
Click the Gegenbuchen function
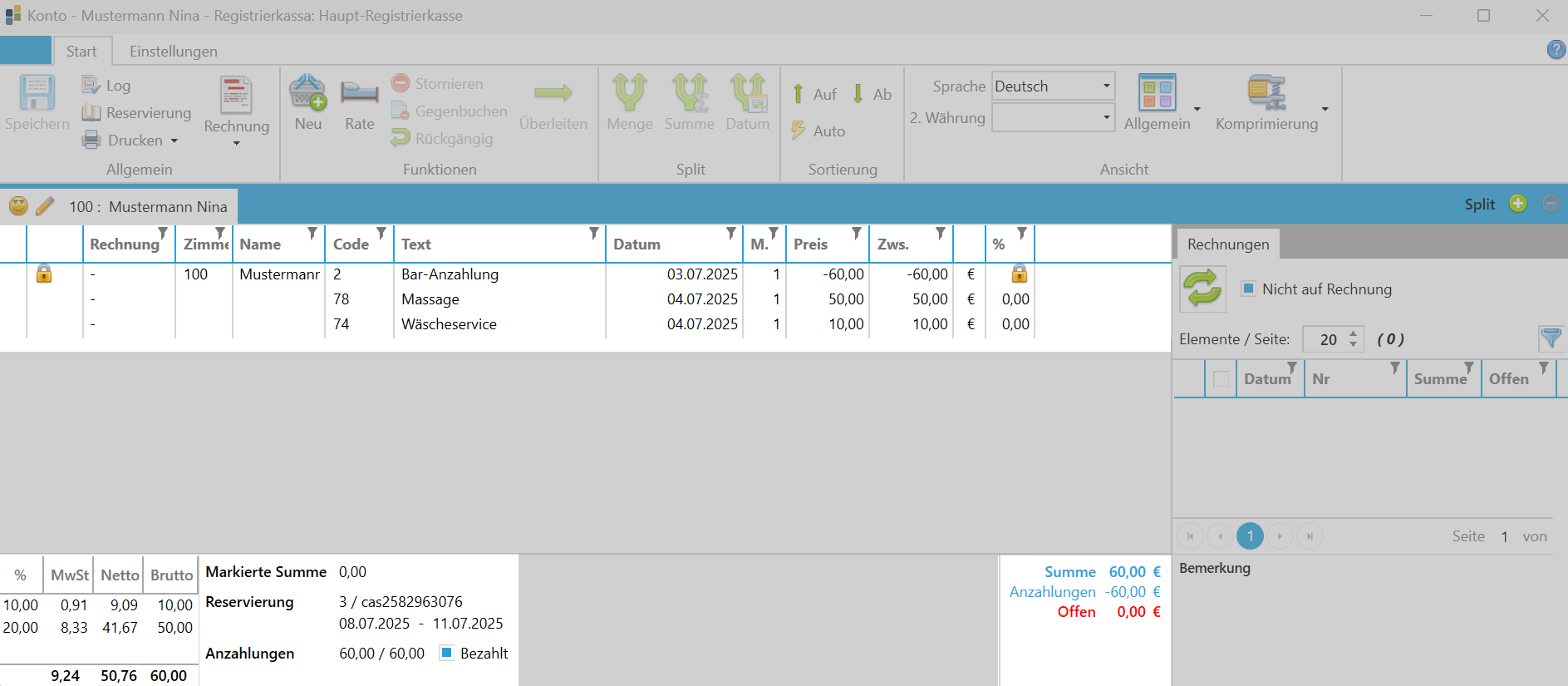tap(449, 111)
